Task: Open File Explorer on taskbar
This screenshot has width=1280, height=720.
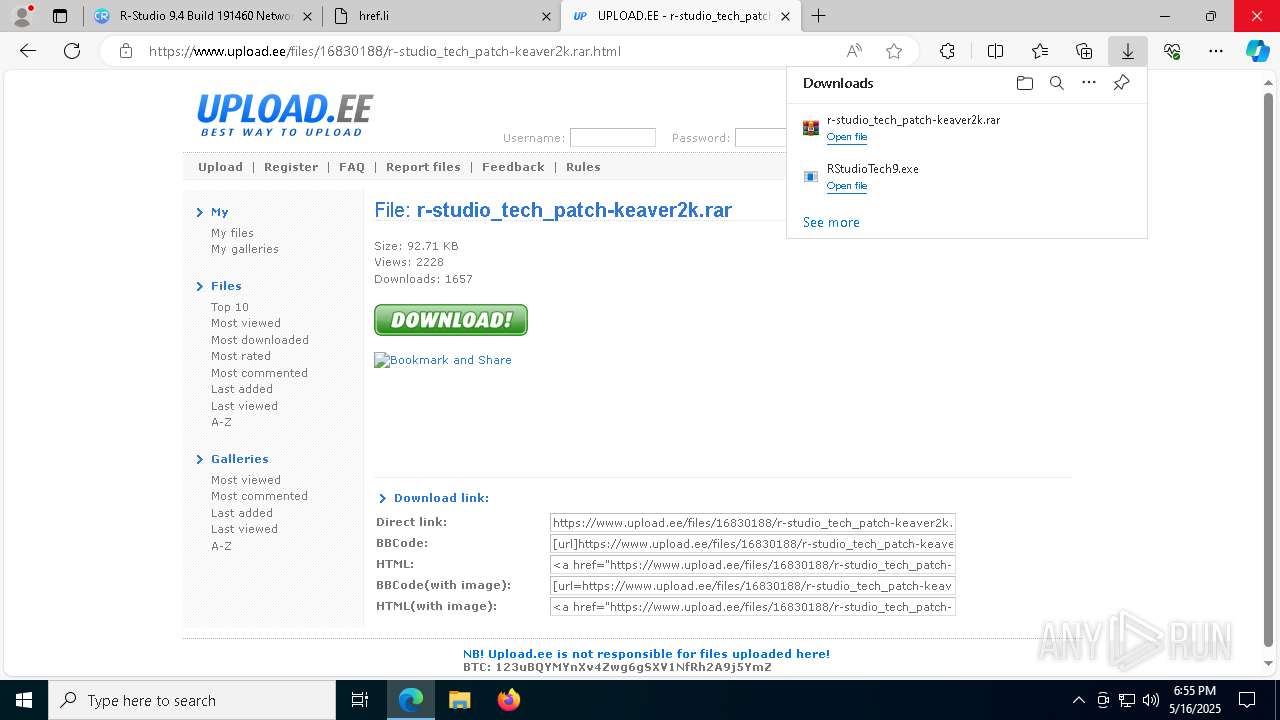Action: tap(459, 700)
